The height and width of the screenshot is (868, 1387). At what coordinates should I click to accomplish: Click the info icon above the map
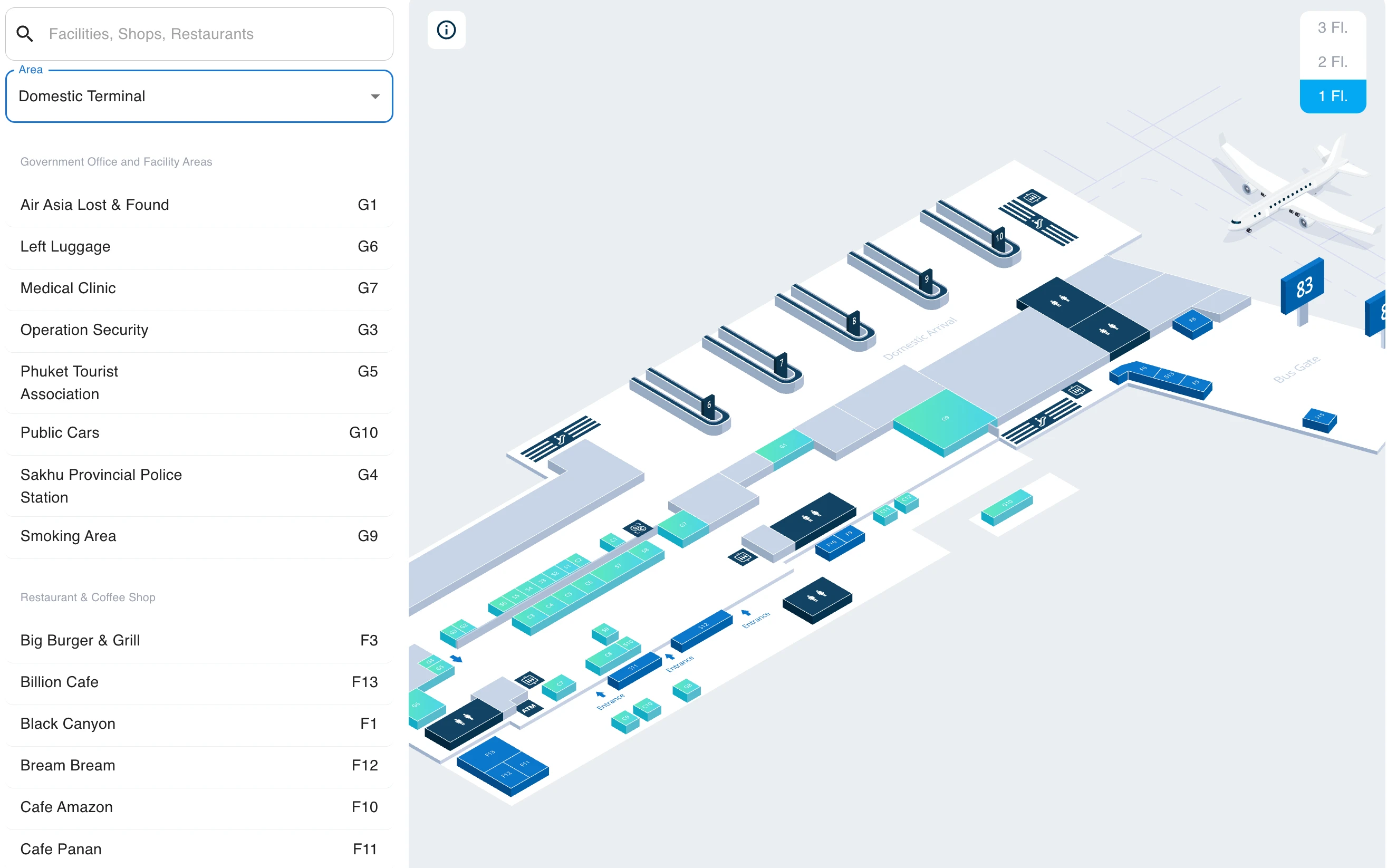(x=447, y=30)
